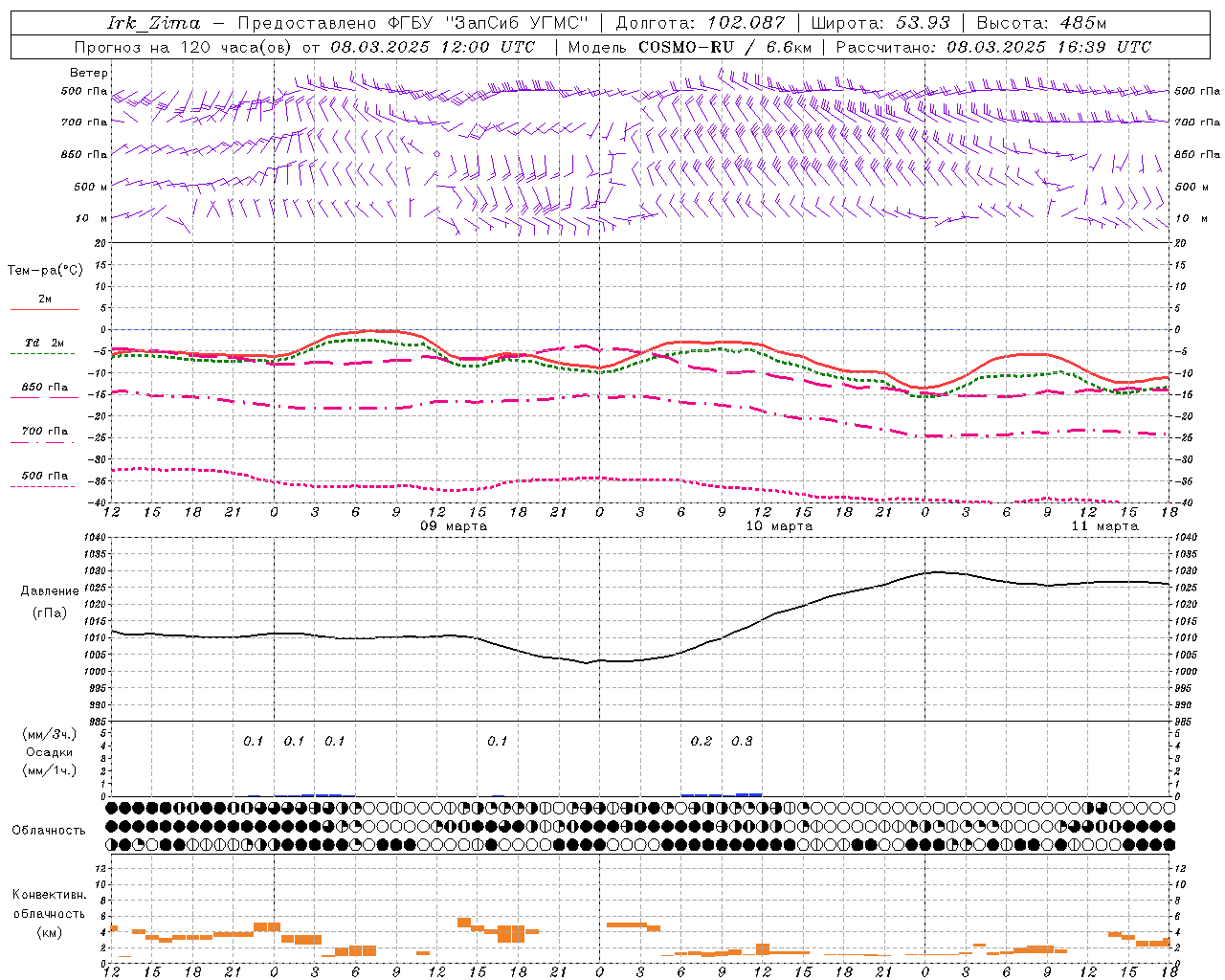Click the (км) unit label for convective clouds
This screenshot has width=1225, height=980.
pos(49,933)
